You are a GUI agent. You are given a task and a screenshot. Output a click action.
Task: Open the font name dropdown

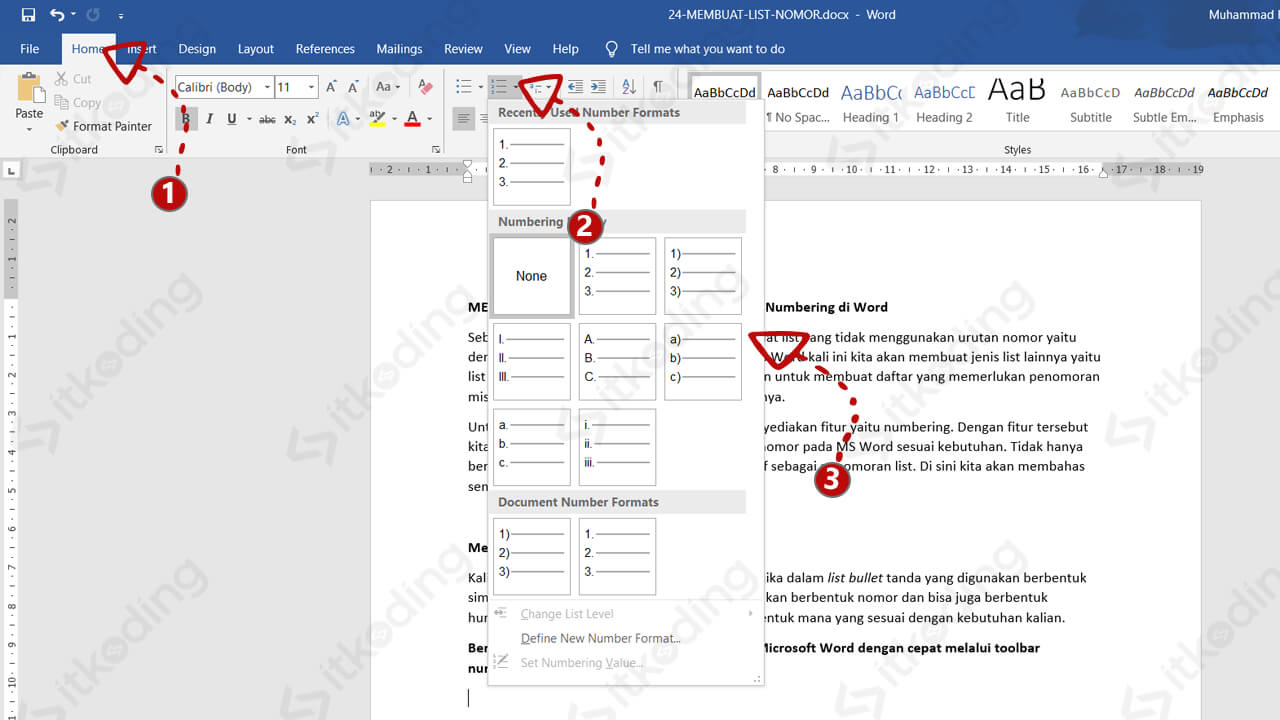pyautogui.click(x=266, y=86)
